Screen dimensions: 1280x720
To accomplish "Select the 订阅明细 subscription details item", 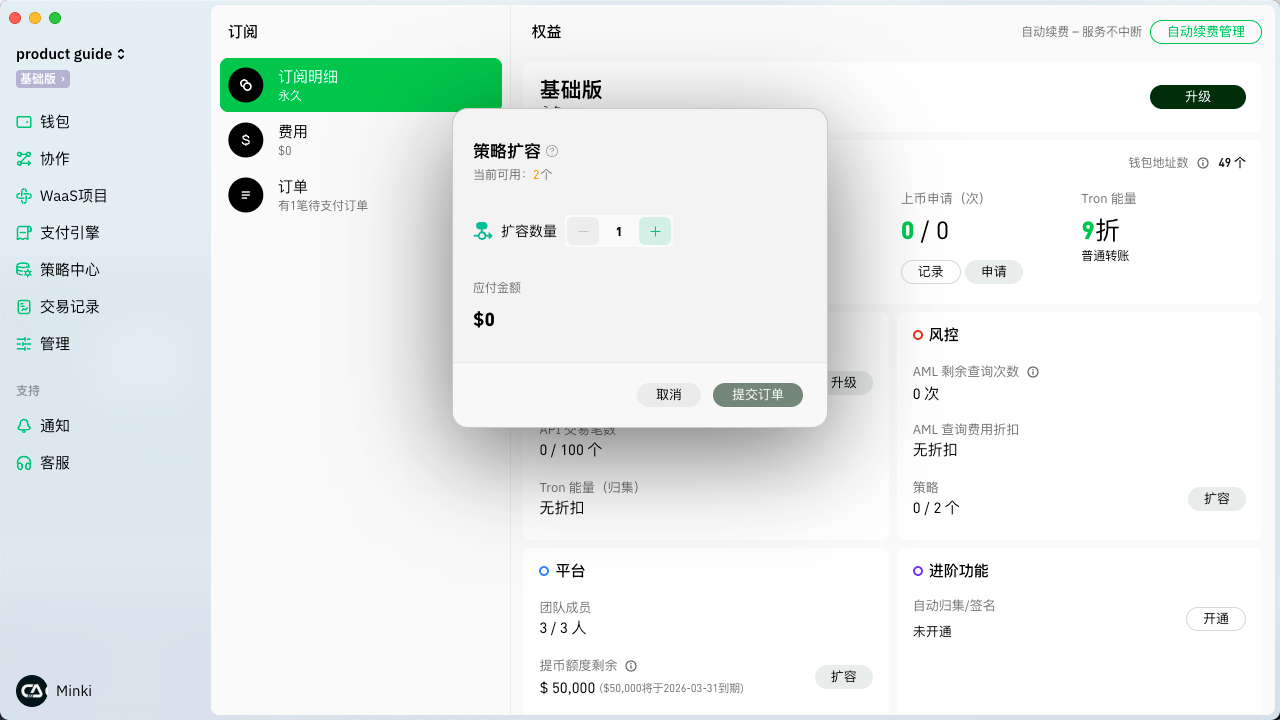I will [x=360, y=85].
